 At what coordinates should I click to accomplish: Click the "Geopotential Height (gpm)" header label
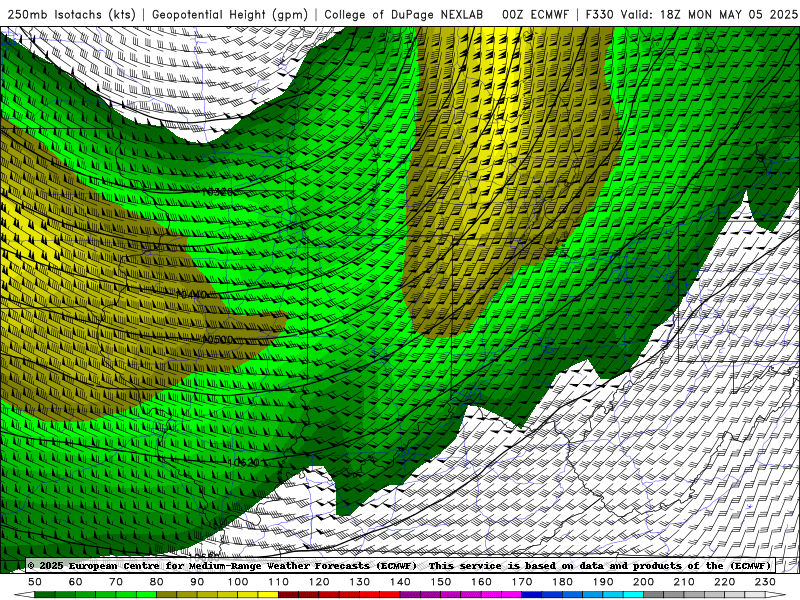coord(230,15)
